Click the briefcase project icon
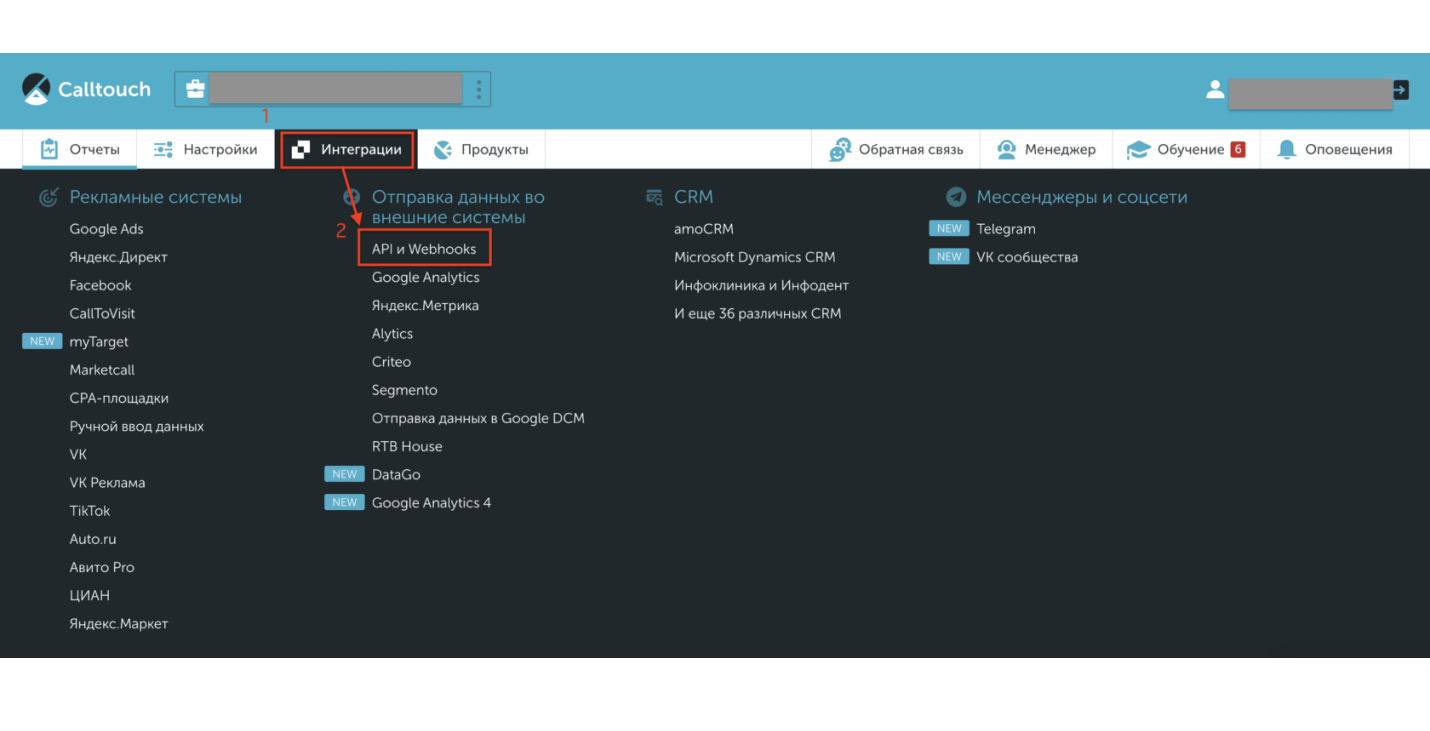The height and width of the screenshot is (731, 1430). 195,89
